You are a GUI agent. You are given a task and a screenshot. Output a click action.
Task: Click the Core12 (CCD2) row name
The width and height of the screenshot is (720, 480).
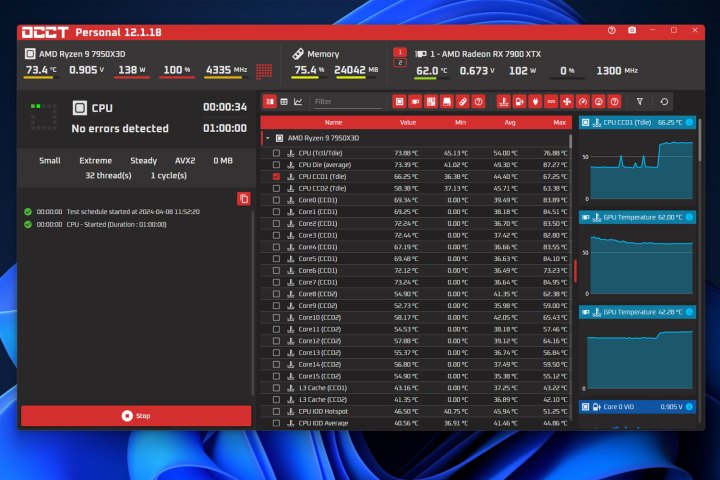[320, 341]
